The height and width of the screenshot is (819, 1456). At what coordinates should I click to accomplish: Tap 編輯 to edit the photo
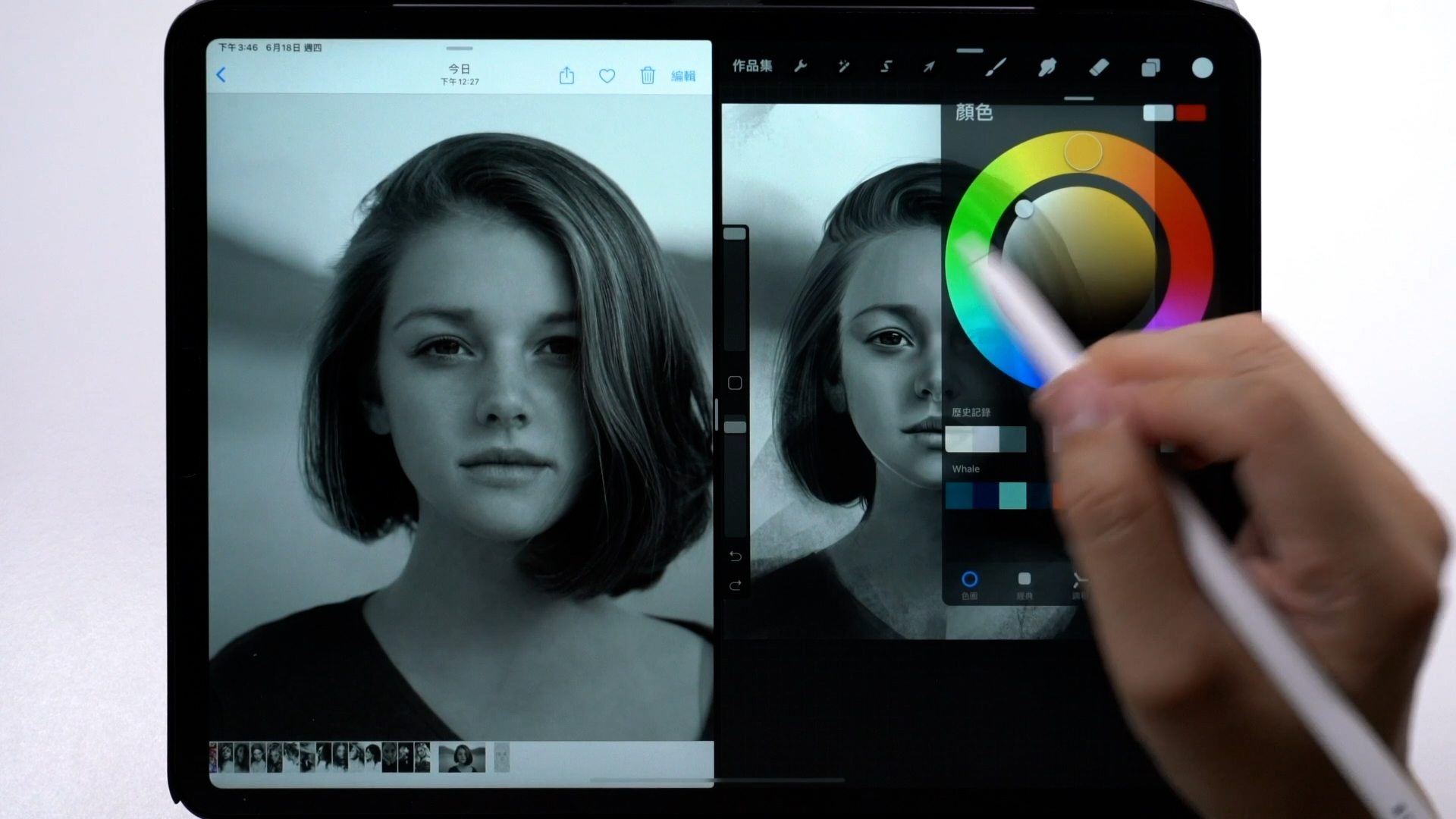click(x=683, y=76)
